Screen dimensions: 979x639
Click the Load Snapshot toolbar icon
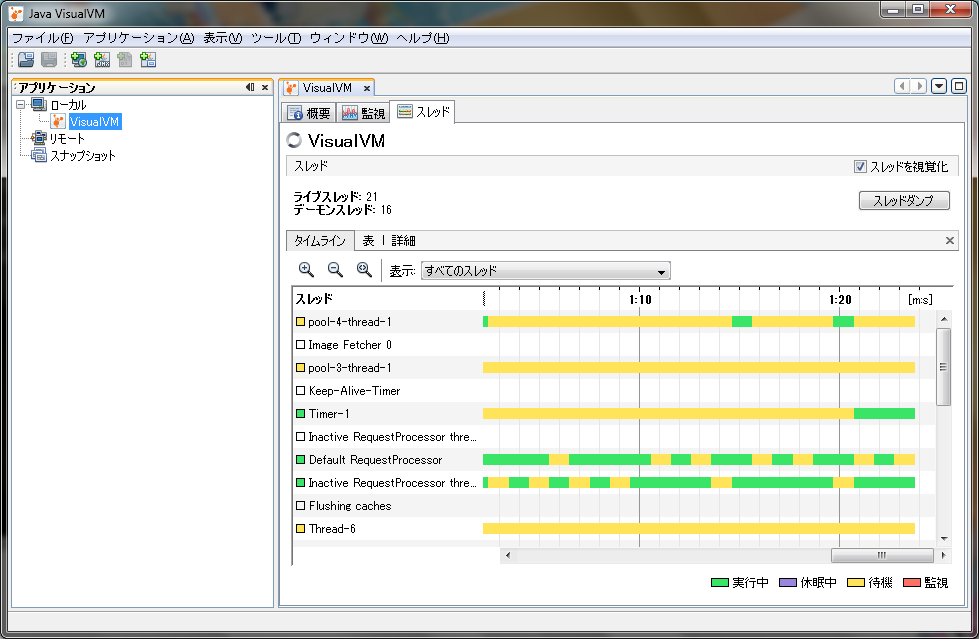(x=26, y=60)
